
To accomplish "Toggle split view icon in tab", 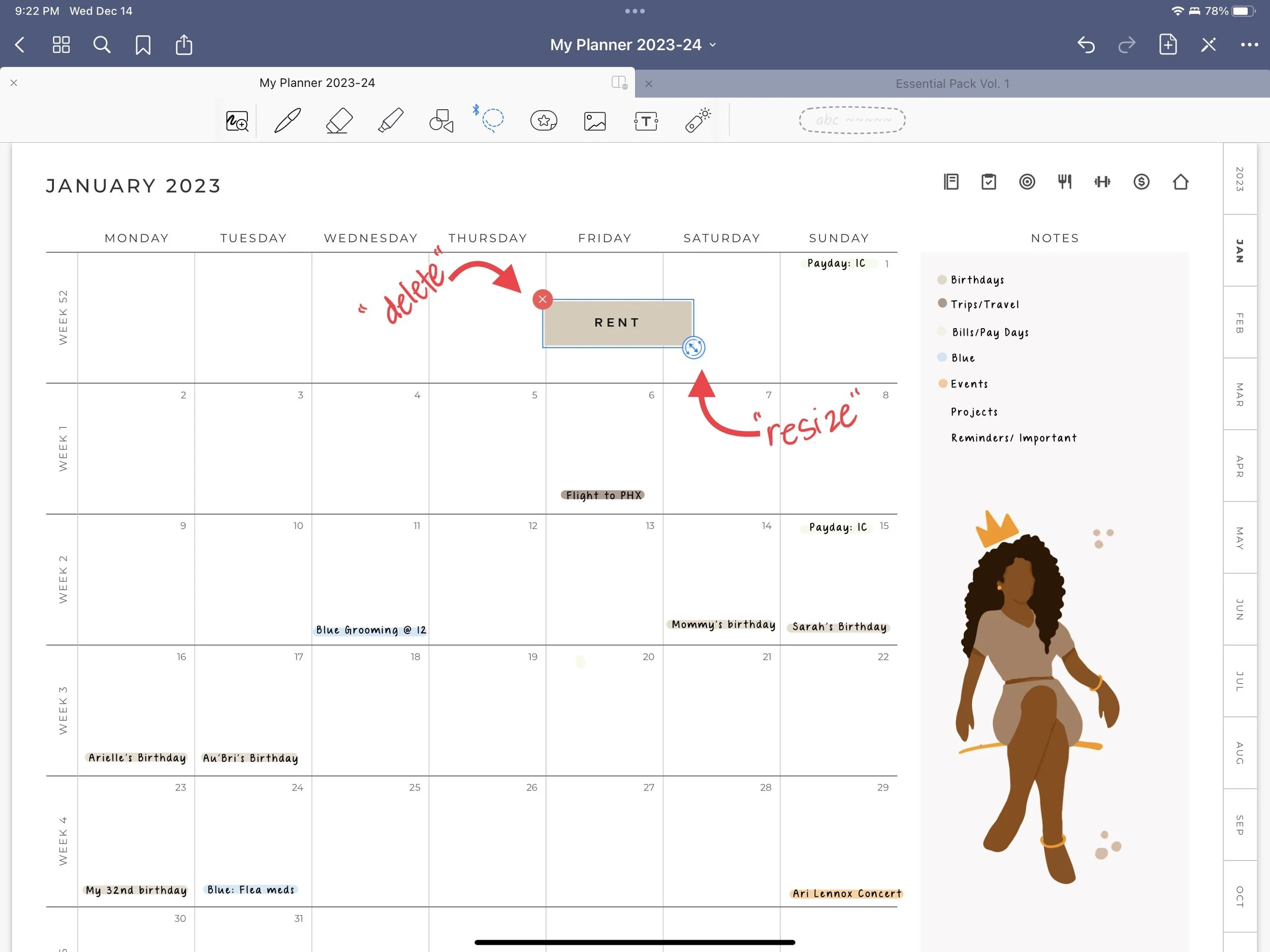I will click(x=619, y=83).
